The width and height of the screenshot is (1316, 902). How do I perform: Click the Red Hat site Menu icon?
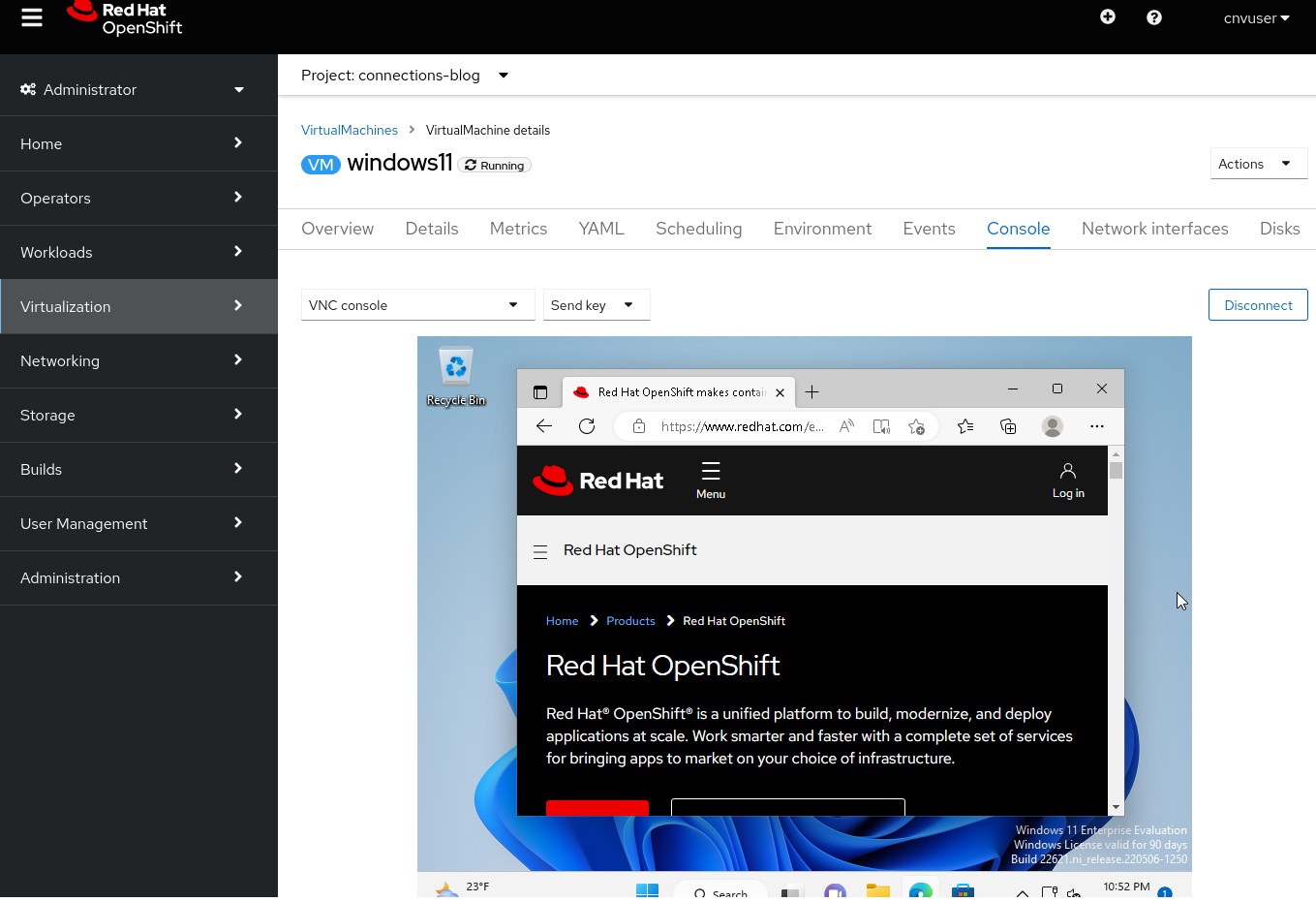[711, 480]
